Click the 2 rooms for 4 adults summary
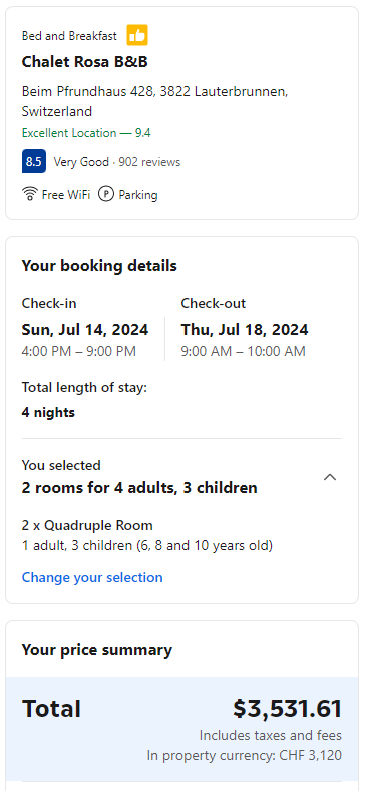The image size is (366, 792). click(139, 488)
